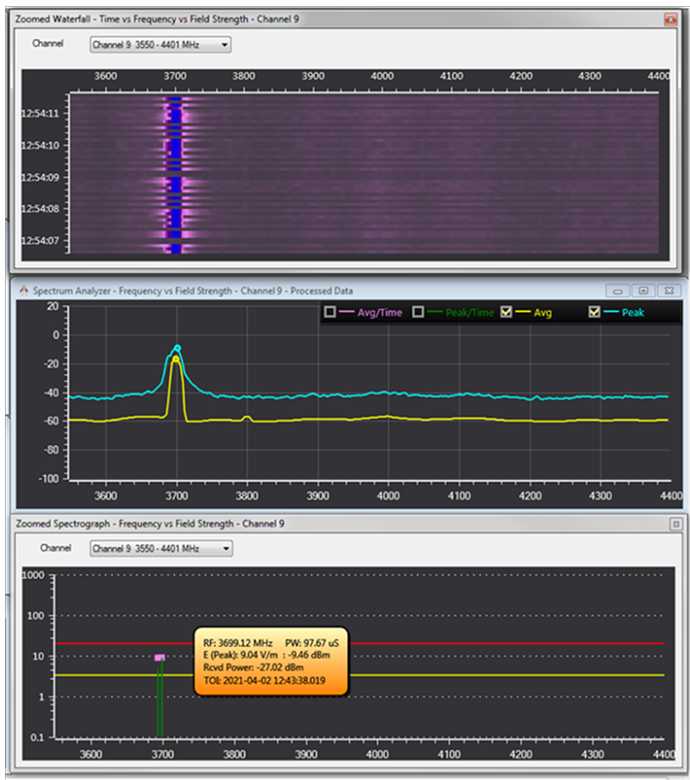
Task: Uncheck the Peak trace checkbox
Action: click(x=594, y=312)
